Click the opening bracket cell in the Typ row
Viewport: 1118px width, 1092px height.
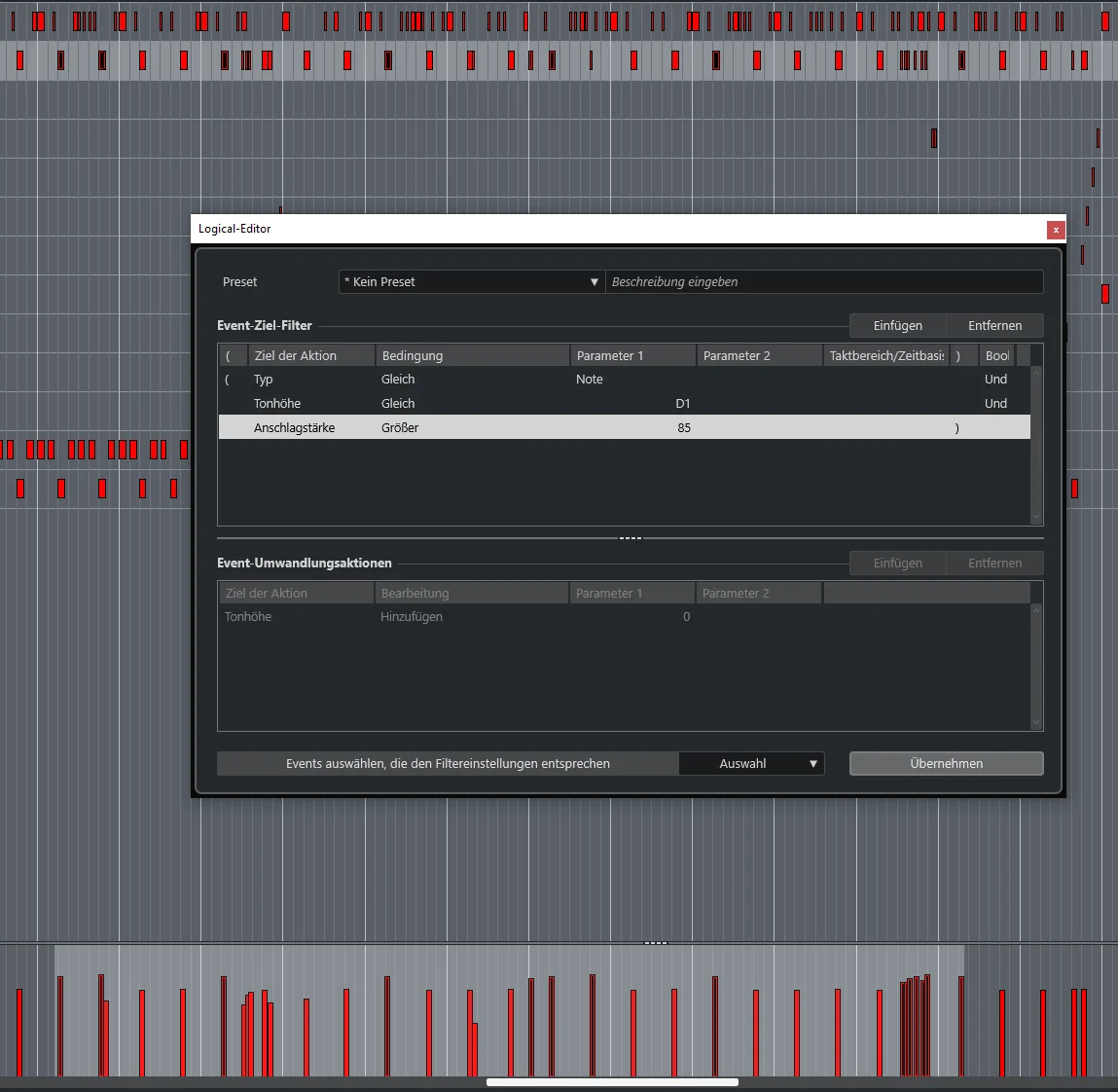(228, 379)
